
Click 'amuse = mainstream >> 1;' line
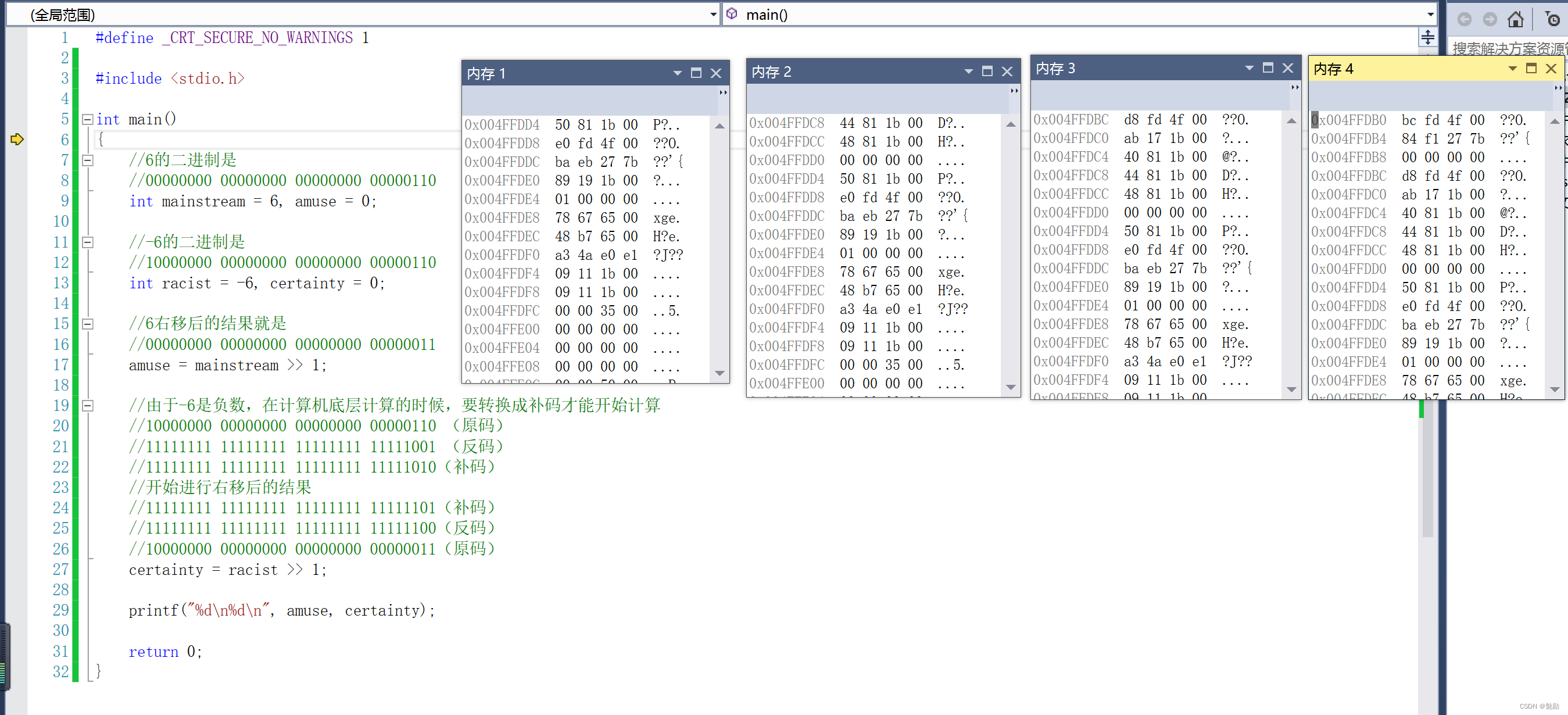(228, 366)
